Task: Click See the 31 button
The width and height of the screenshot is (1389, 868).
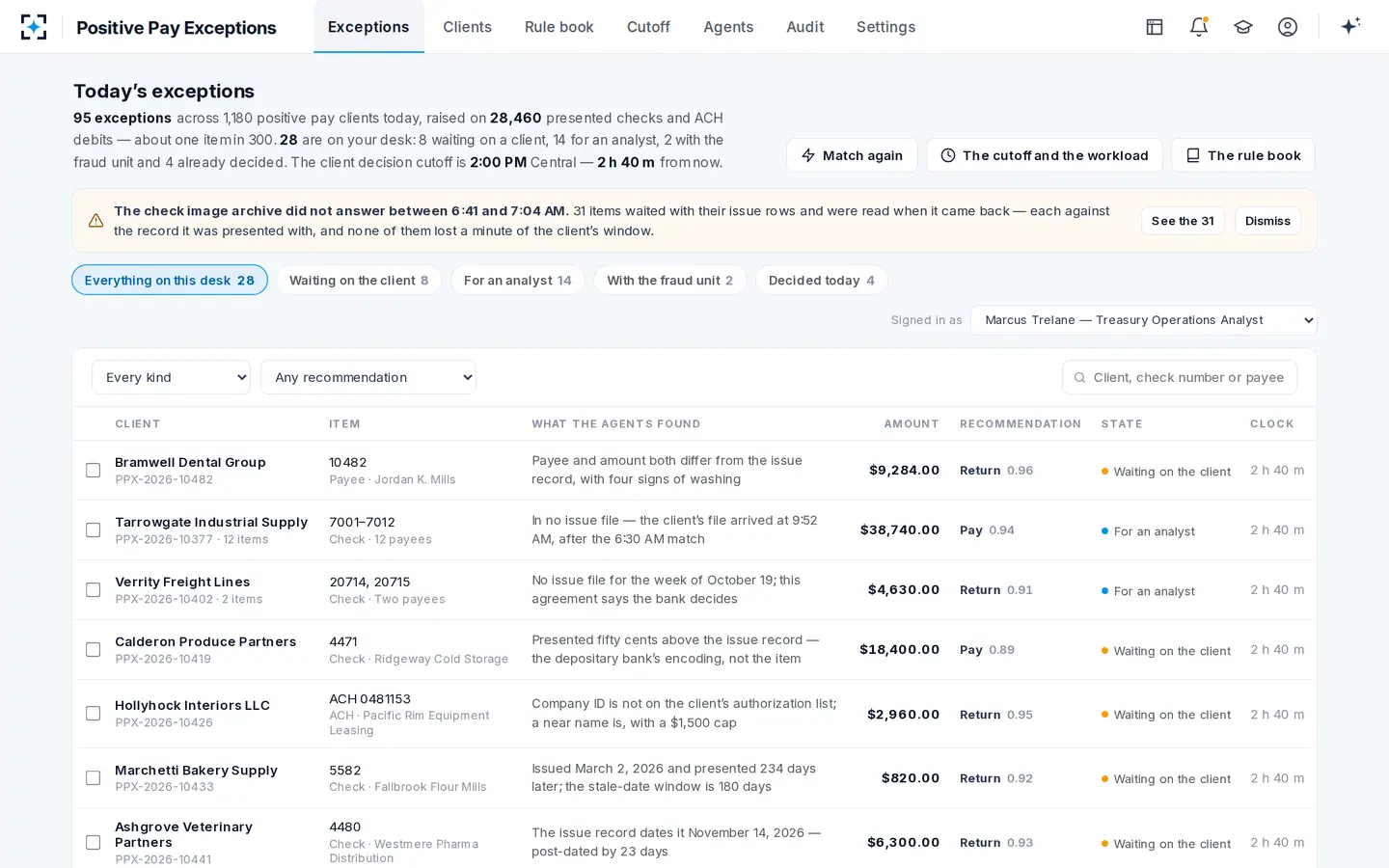Action: (x=1183, y=221)
